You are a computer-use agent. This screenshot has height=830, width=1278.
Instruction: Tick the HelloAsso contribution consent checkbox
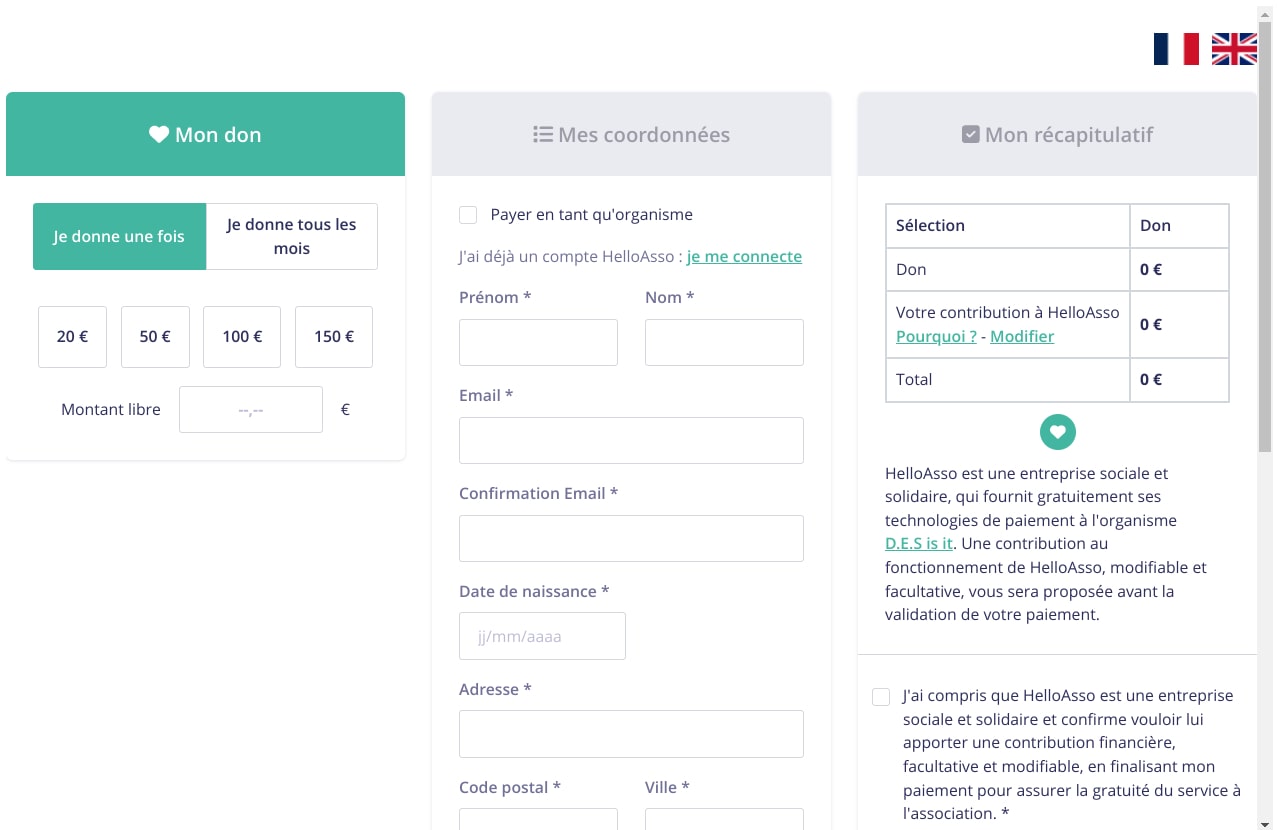coord(881,697)
